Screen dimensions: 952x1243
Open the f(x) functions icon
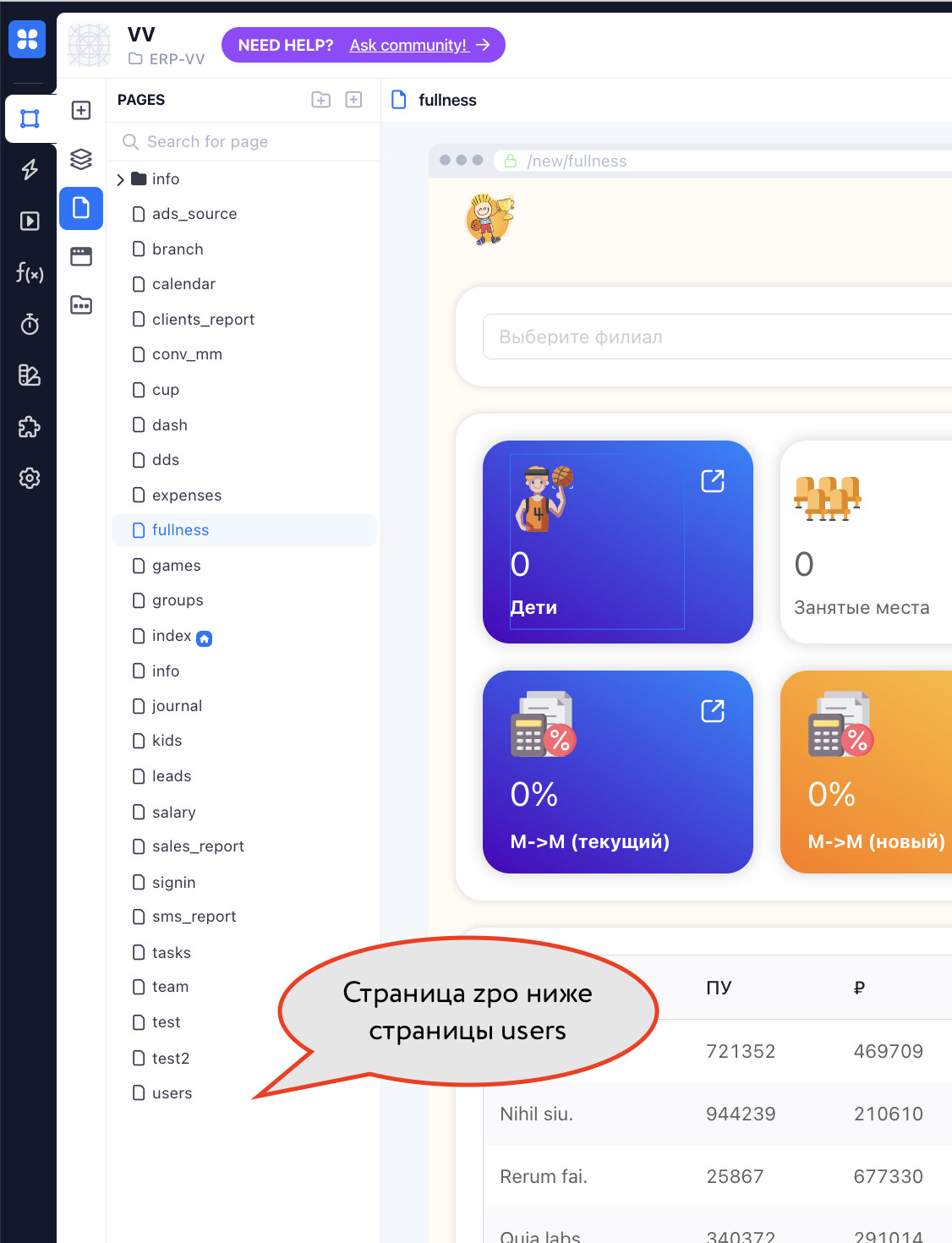point(30,272)
